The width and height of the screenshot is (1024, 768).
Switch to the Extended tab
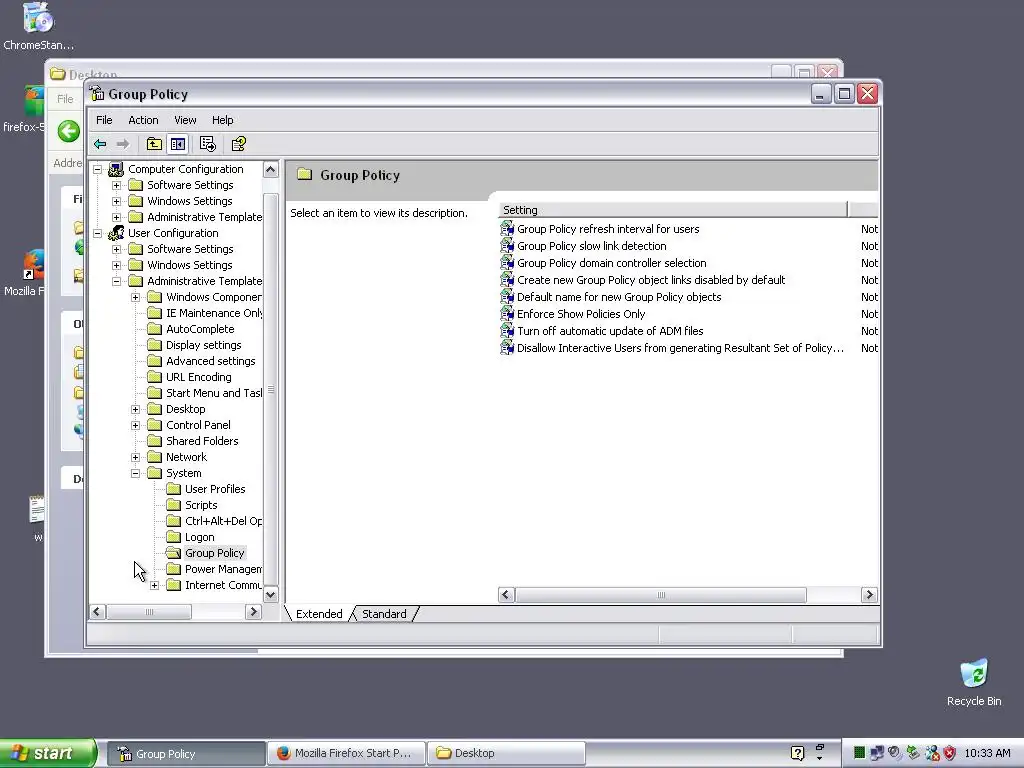(319, 614)
